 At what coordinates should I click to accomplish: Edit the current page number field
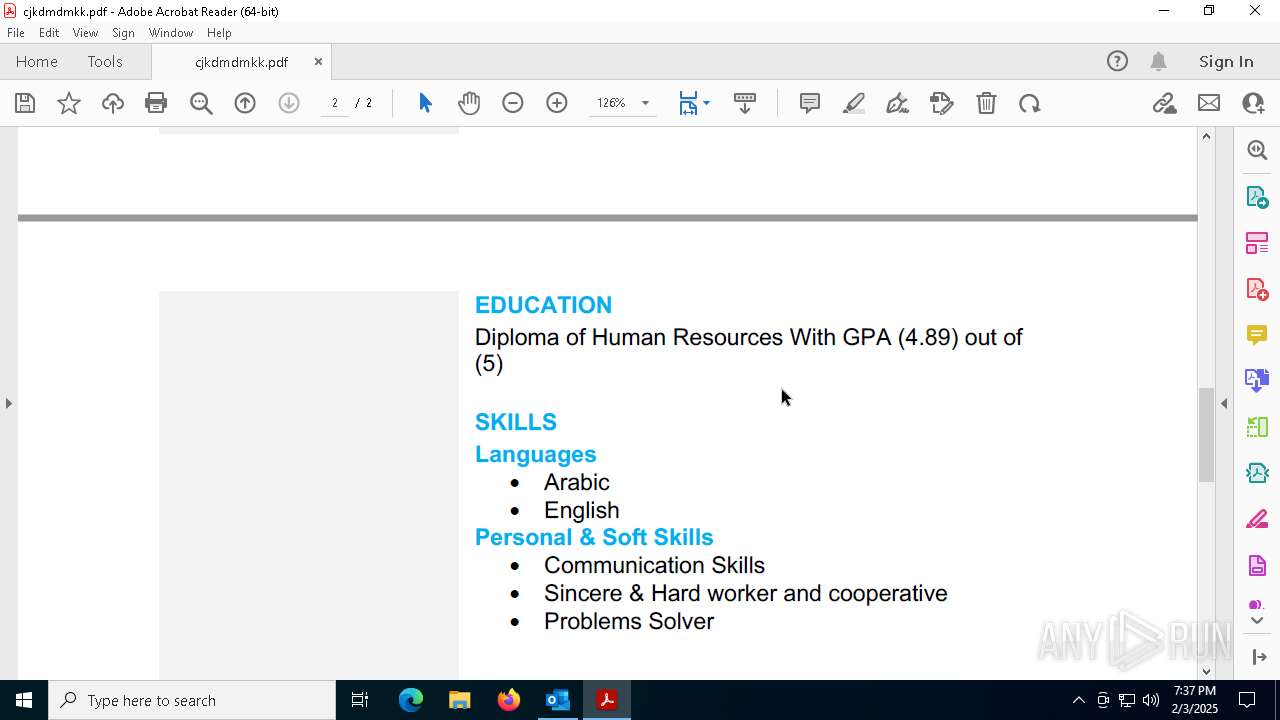[x=335, y=103]
